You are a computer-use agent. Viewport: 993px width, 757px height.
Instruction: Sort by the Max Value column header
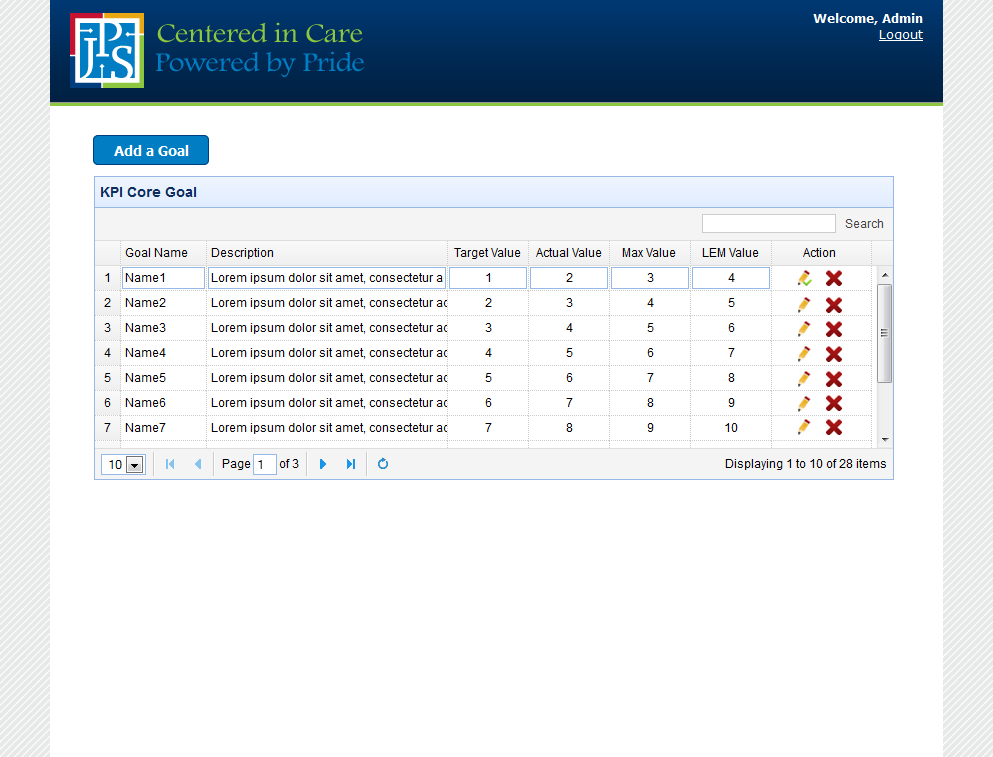pyautogui.click(x=650, y=253)
